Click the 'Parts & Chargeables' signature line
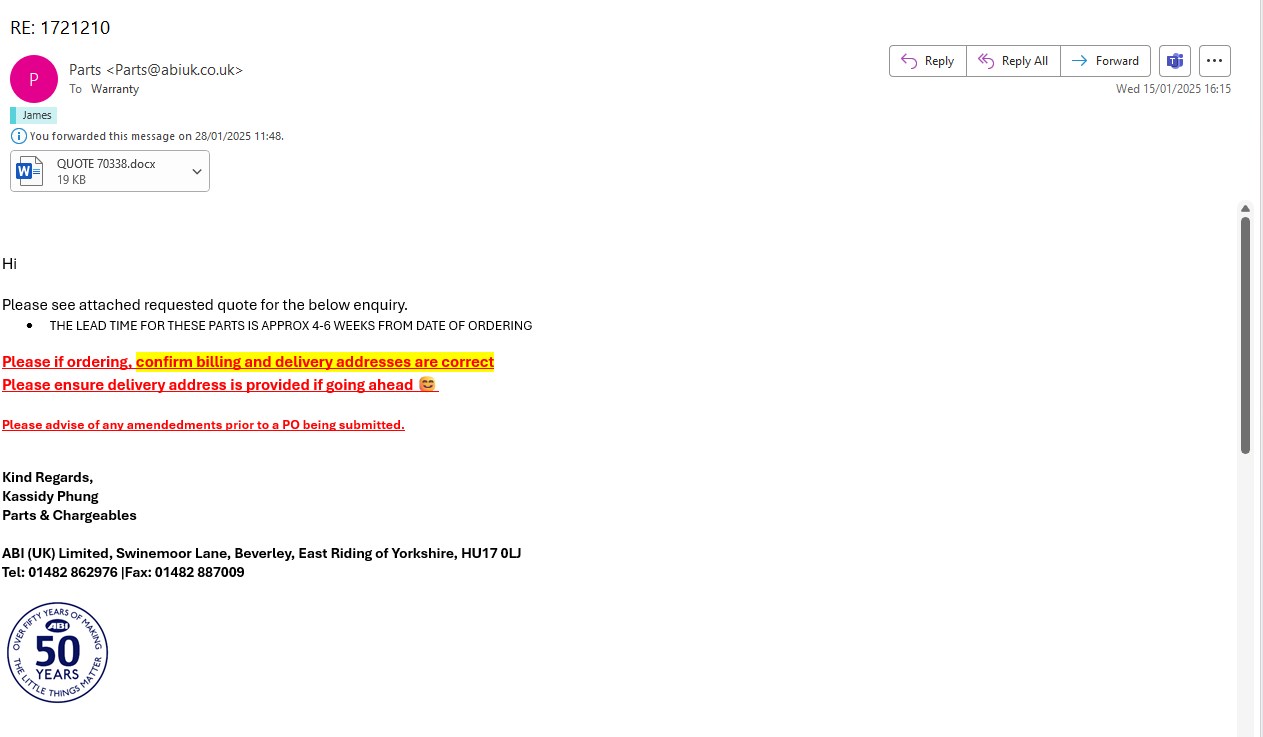The image size is (1263, 737). point(69,515)
